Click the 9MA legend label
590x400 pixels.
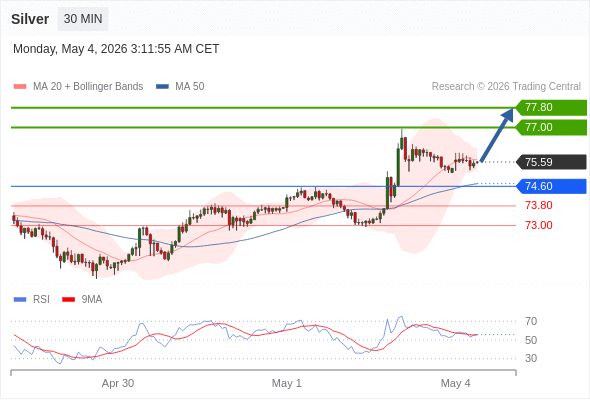(x=92, y=300)
